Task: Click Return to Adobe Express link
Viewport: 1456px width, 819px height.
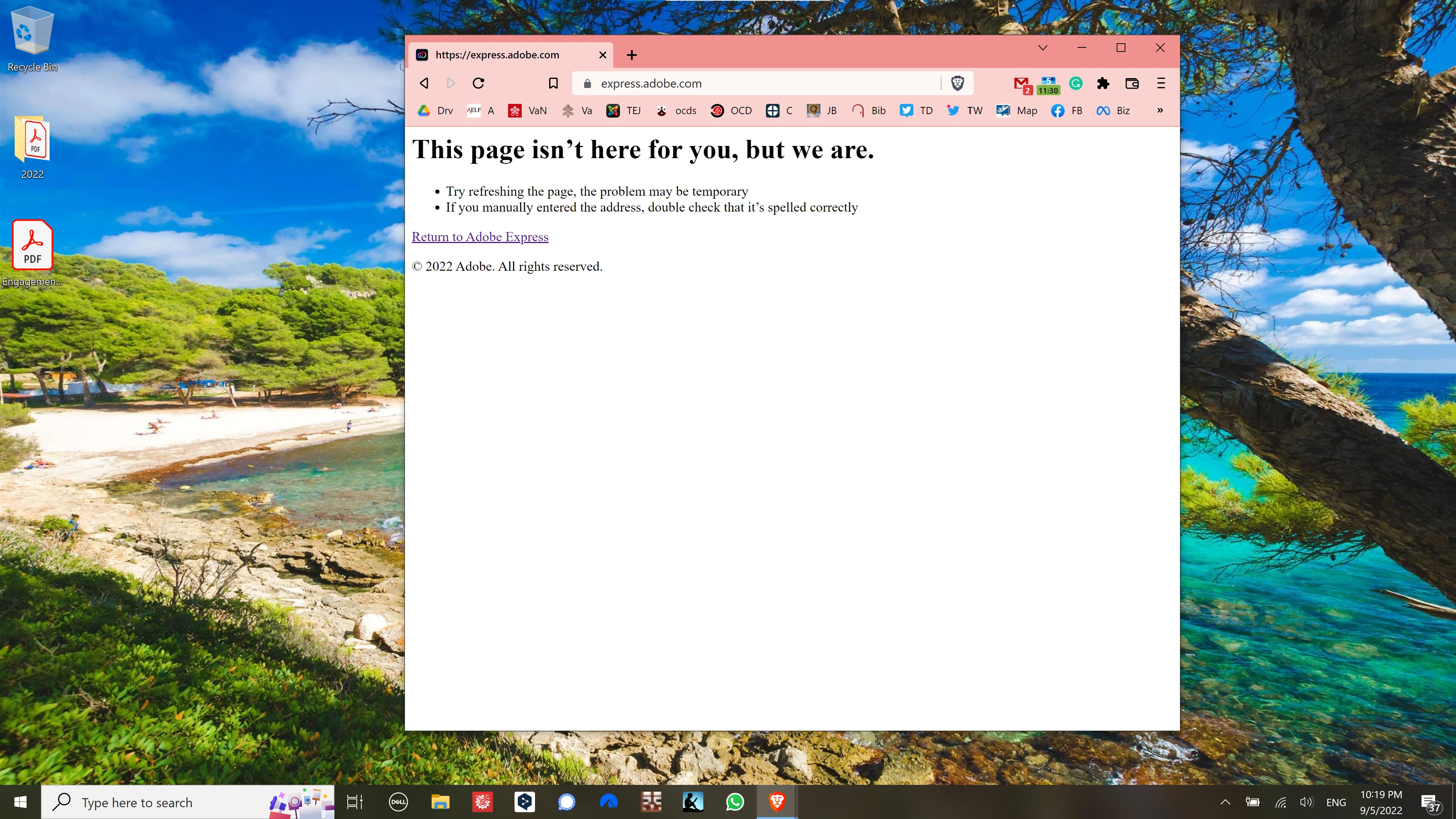Action: pos(480,237)
